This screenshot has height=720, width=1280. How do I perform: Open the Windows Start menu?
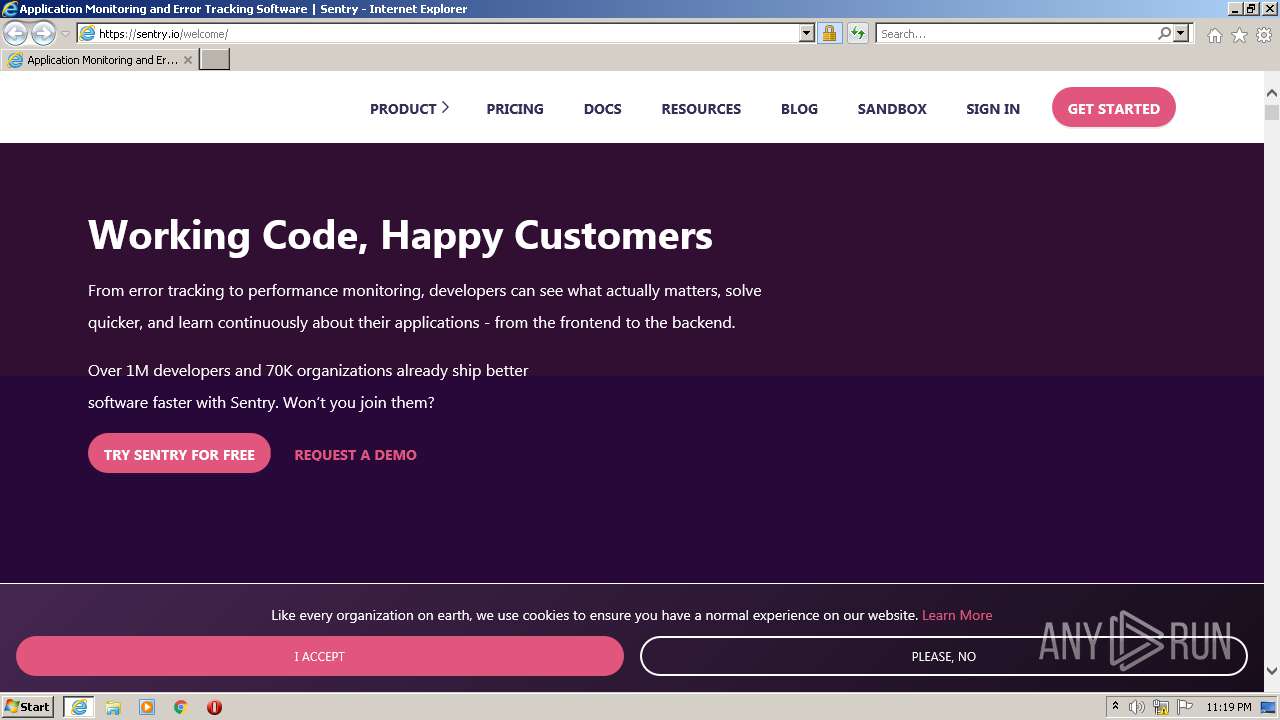28,707
